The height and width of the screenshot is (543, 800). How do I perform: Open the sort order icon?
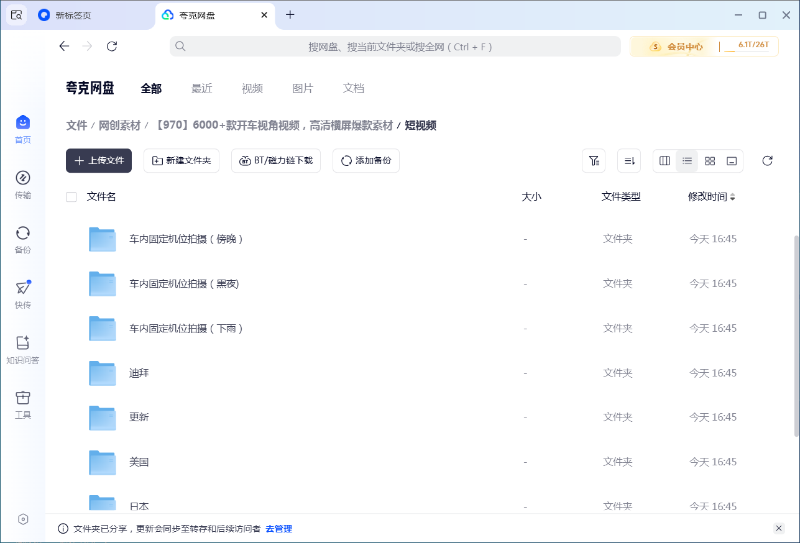click(x=629, y=161)
